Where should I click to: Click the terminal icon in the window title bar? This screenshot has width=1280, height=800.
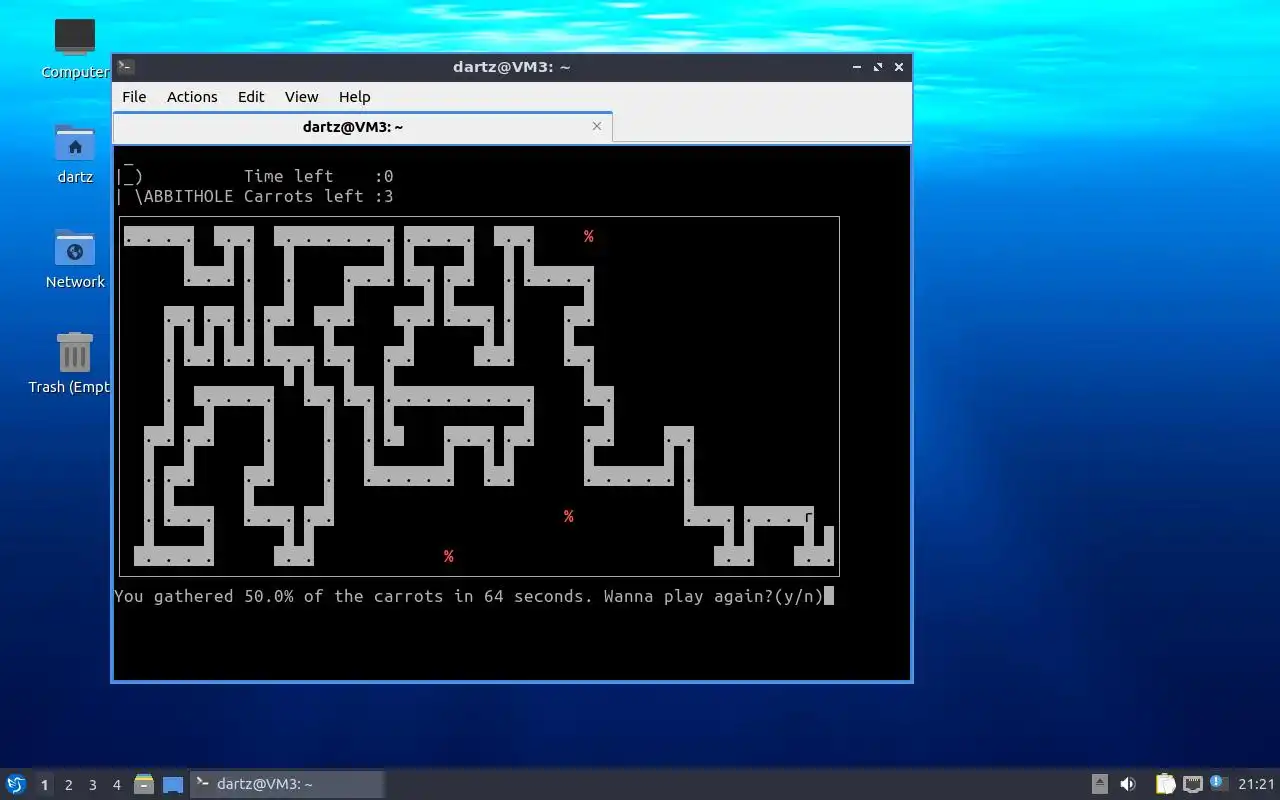pos(126,67)
